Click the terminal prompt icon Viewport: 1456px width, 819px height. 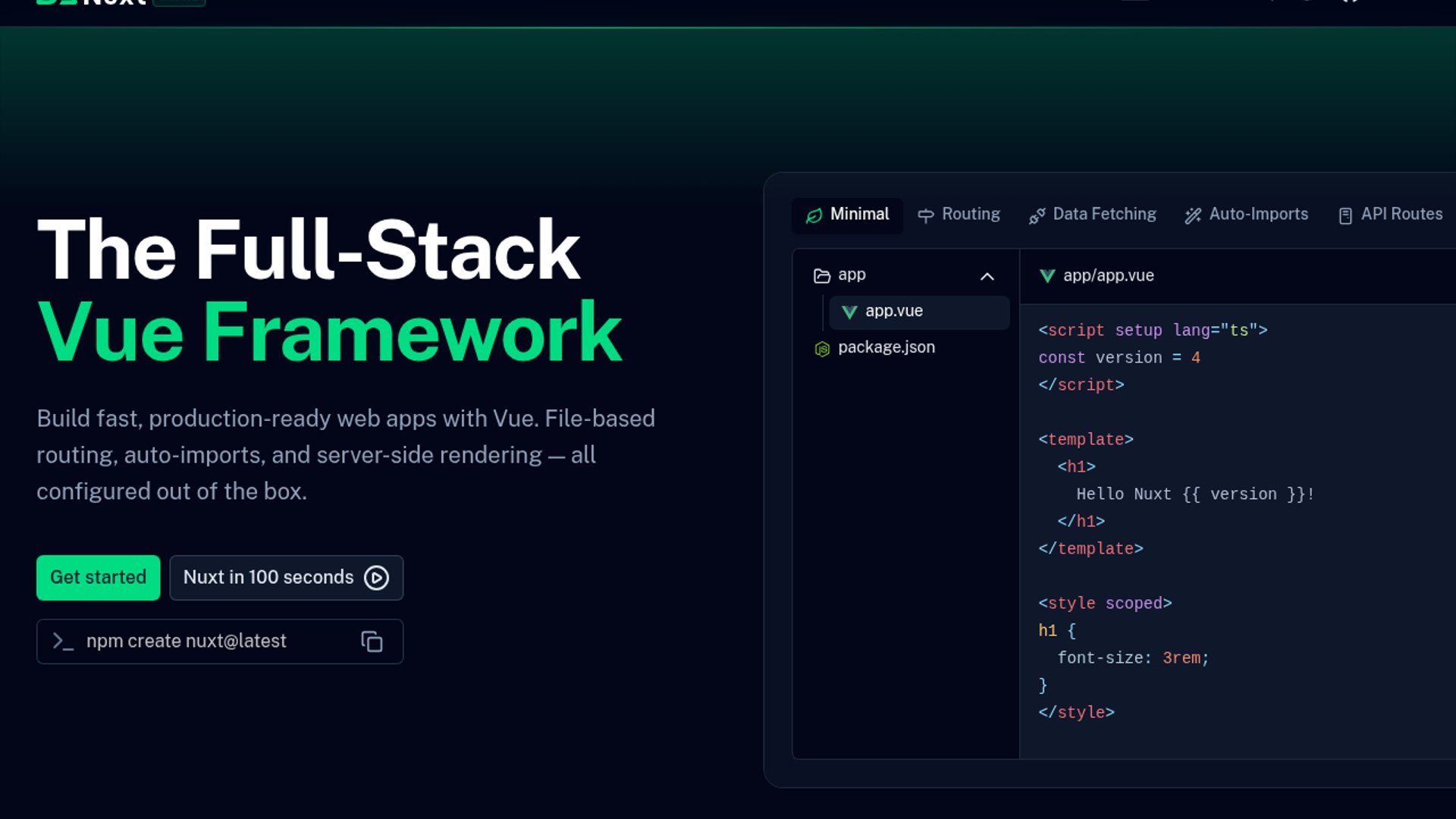click(63, 642)
